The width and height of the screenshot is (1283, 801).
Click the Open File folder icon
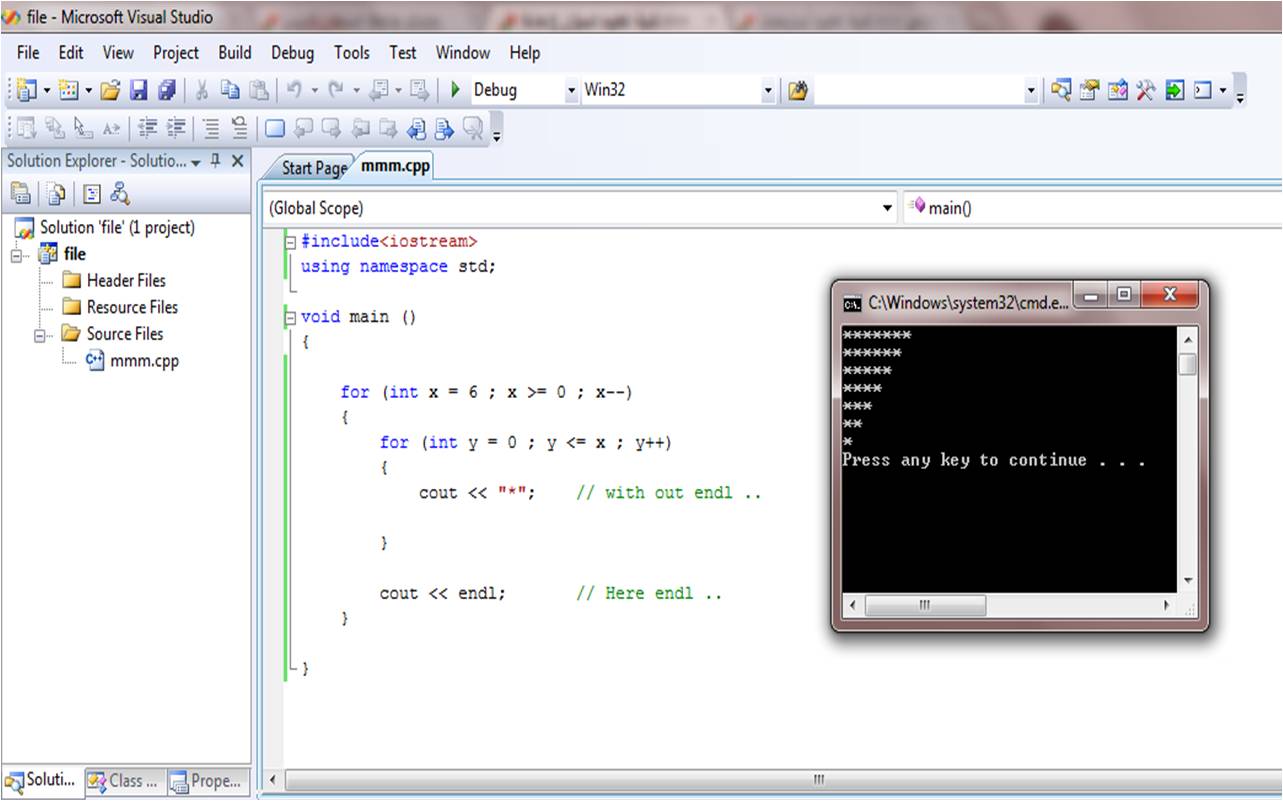[110, 90]
